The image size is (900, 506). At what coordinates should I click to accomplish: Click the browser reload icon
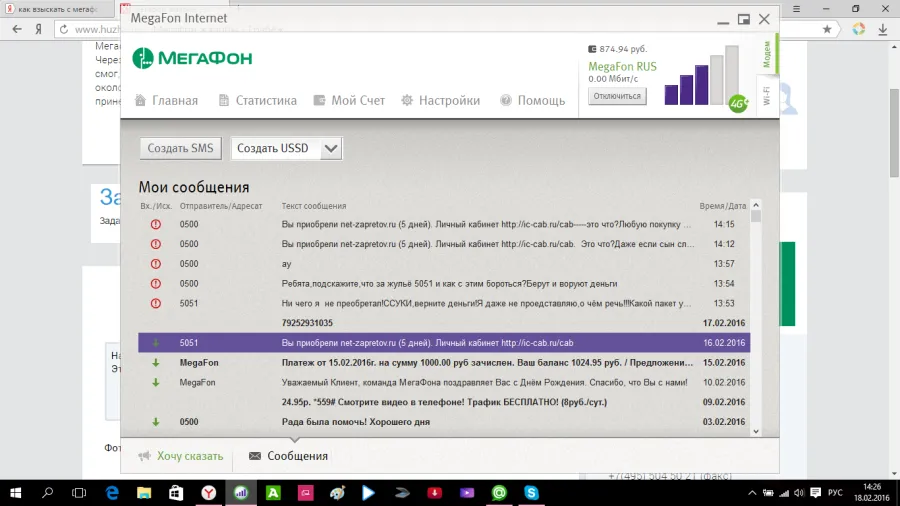click(x=64, y=29)
